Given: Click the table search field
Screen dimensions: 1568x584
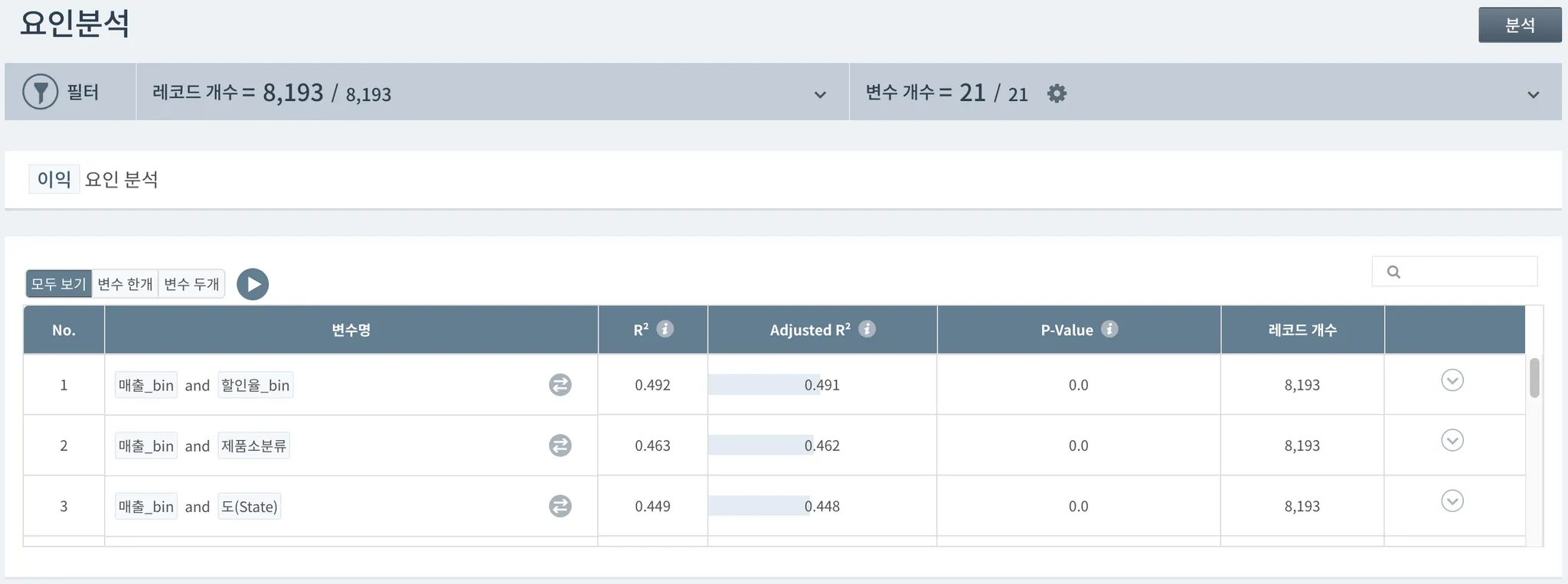Looking at the screenshot, I should pyautogui.click(x=1464, y=272).
